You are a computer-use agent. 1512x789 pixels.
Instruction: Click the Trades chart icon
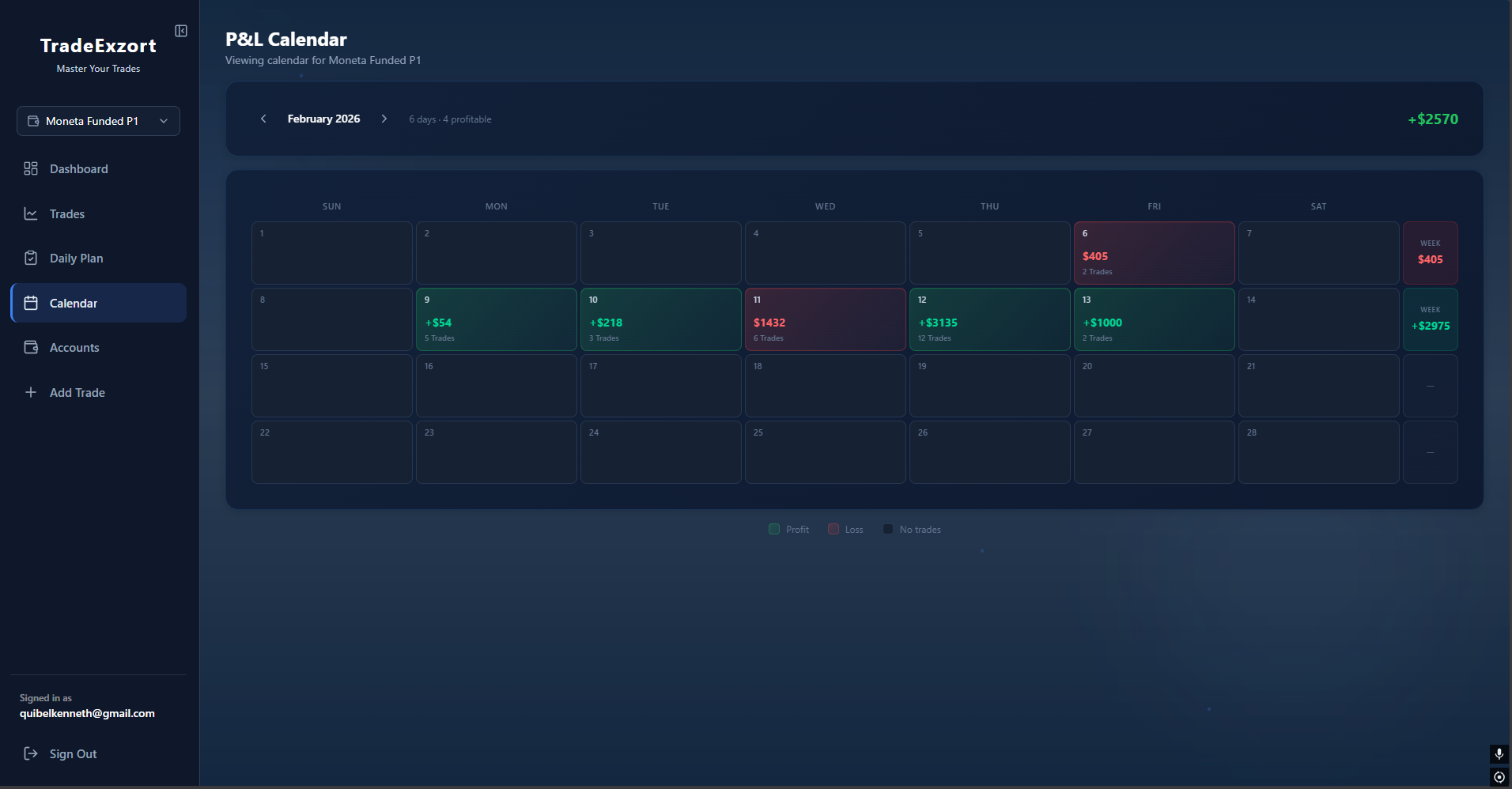pos(31,213)
